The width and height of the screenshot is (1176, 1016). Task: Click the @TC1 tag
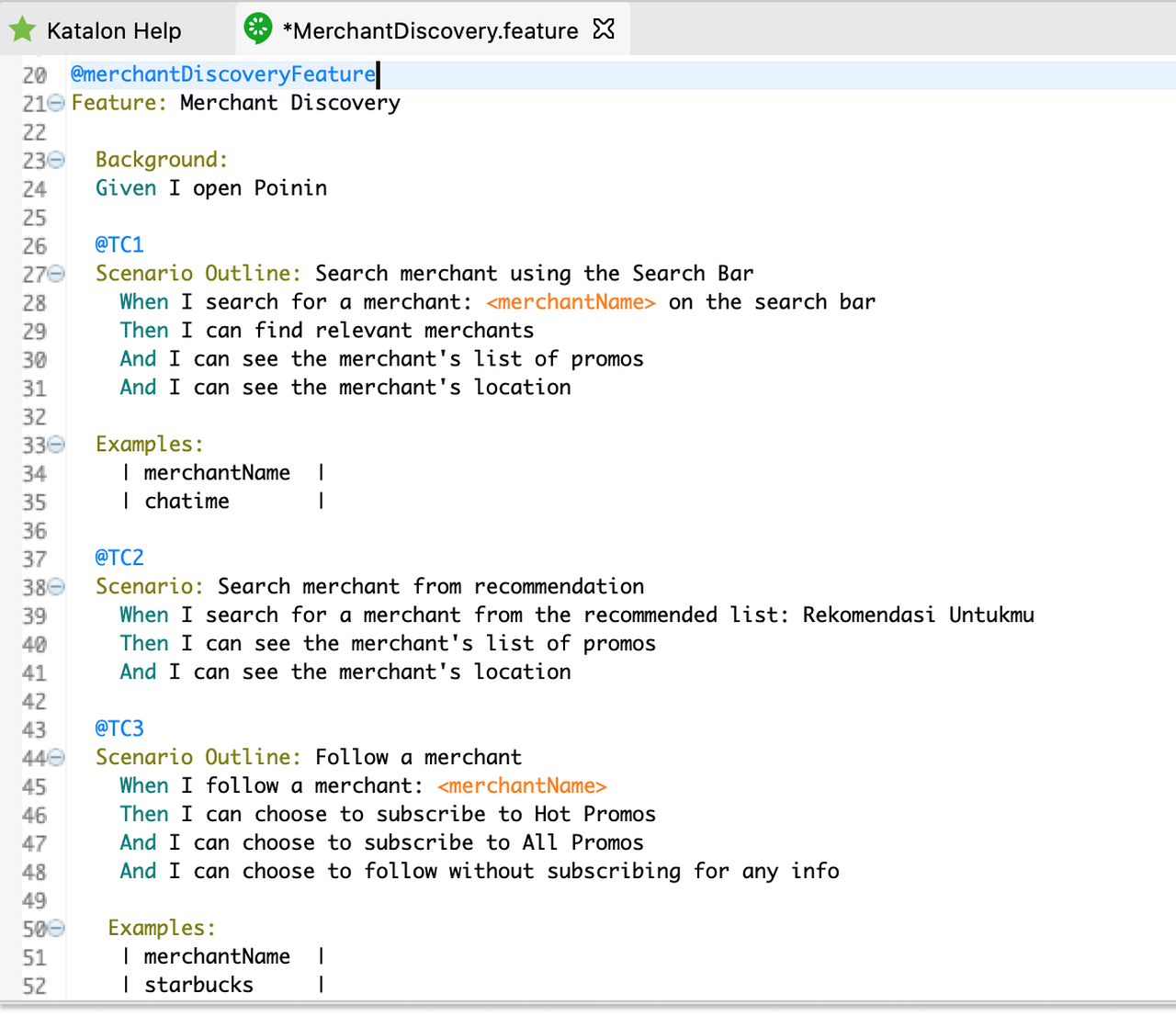pyautogui.click(x=119, y=245)
